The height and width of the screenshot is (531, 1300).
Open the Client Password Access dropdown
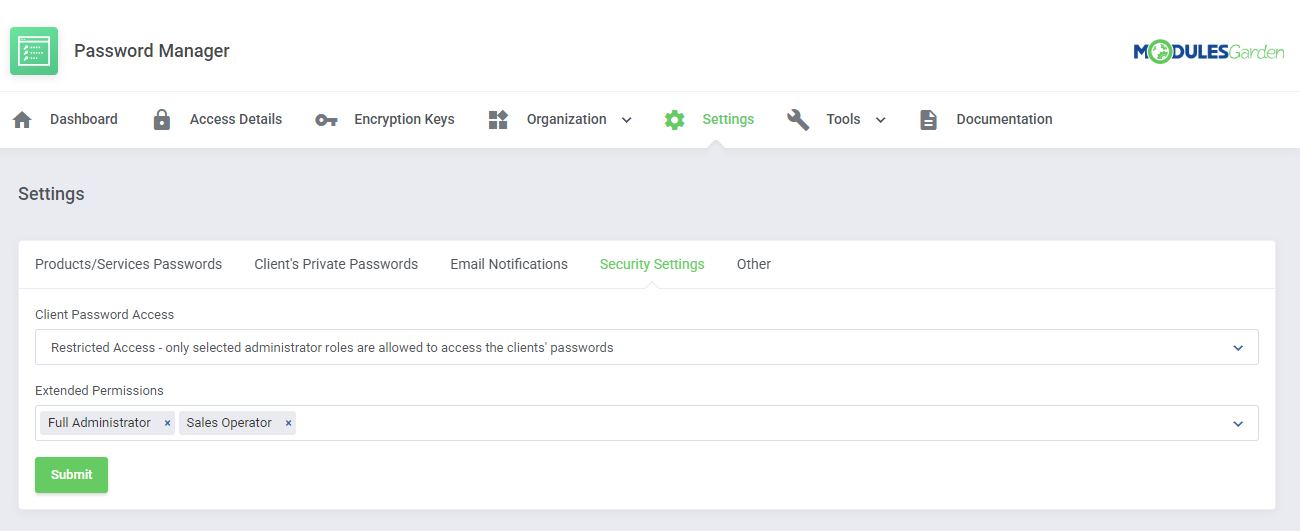pos(646,348)
